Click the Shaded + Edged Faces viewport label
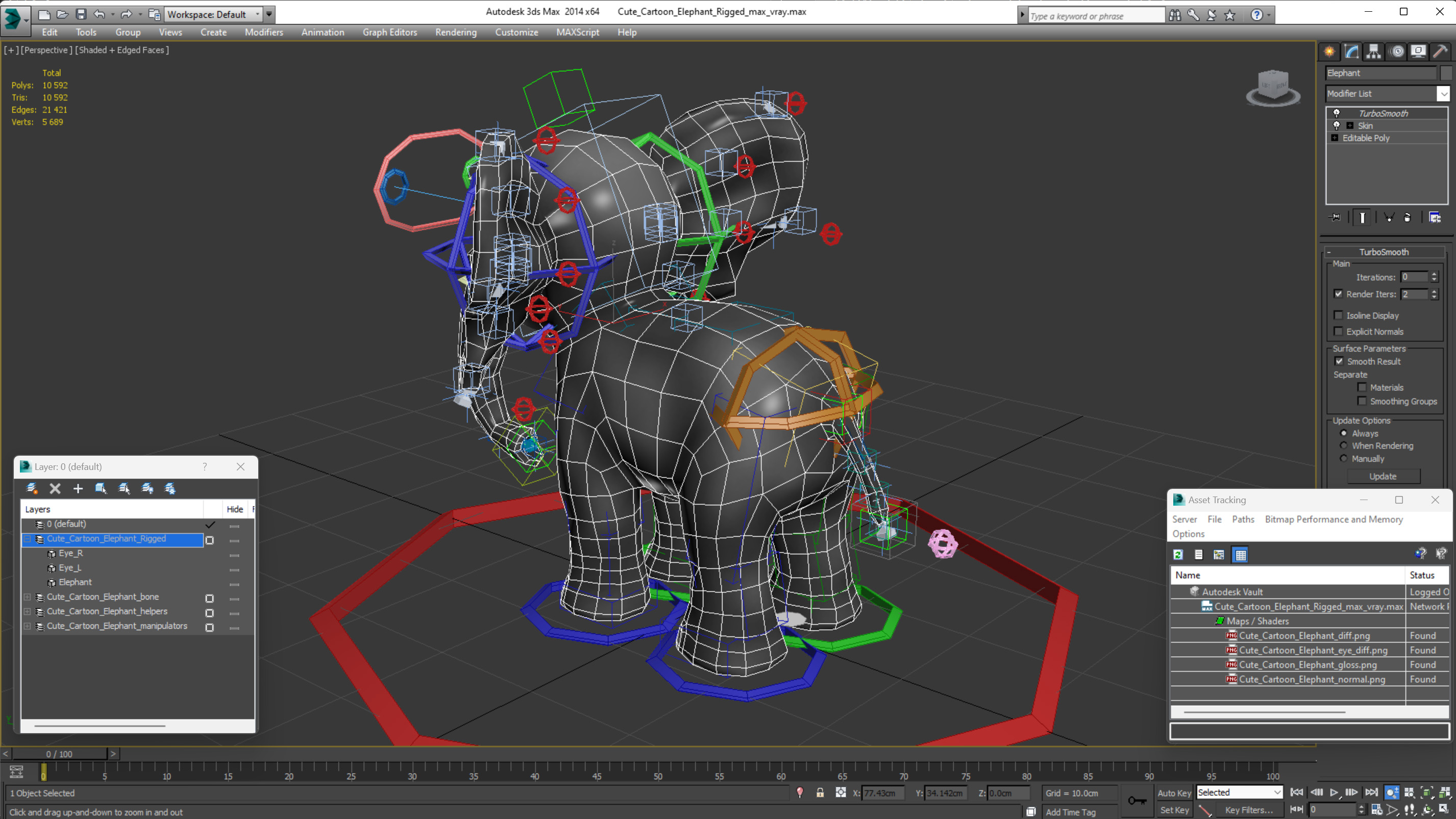The width and height of the screenshot is (1456, 819). [121, 49]
